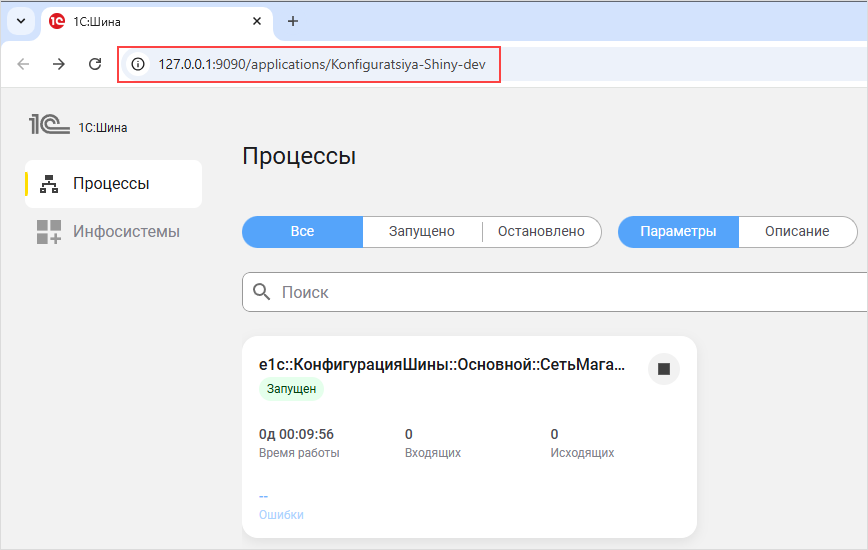Reload the page with the refresh icon

click(x=95, y=64)
